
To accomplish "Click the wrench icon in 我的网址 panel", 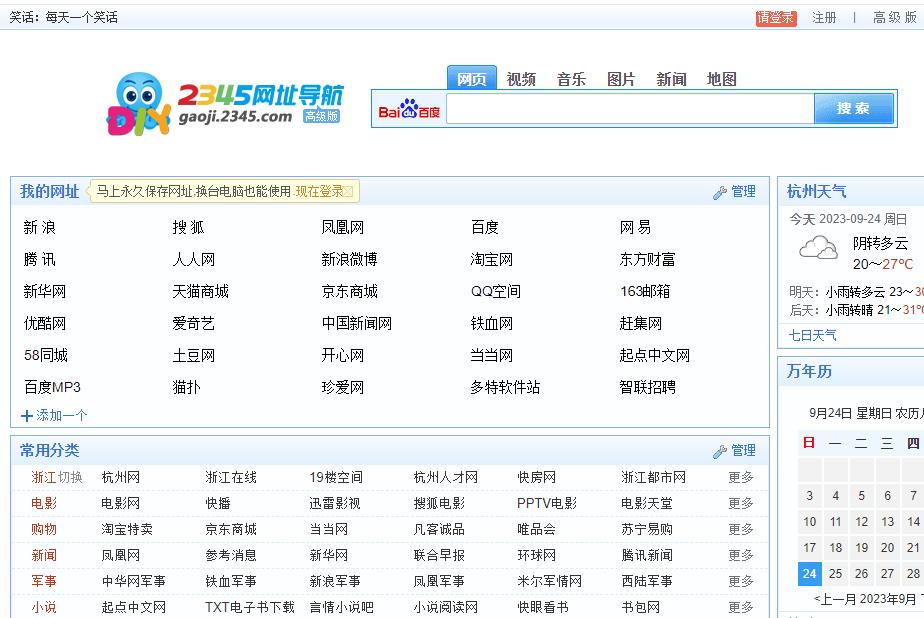I will pyautogui.click(x=720, y=192).
